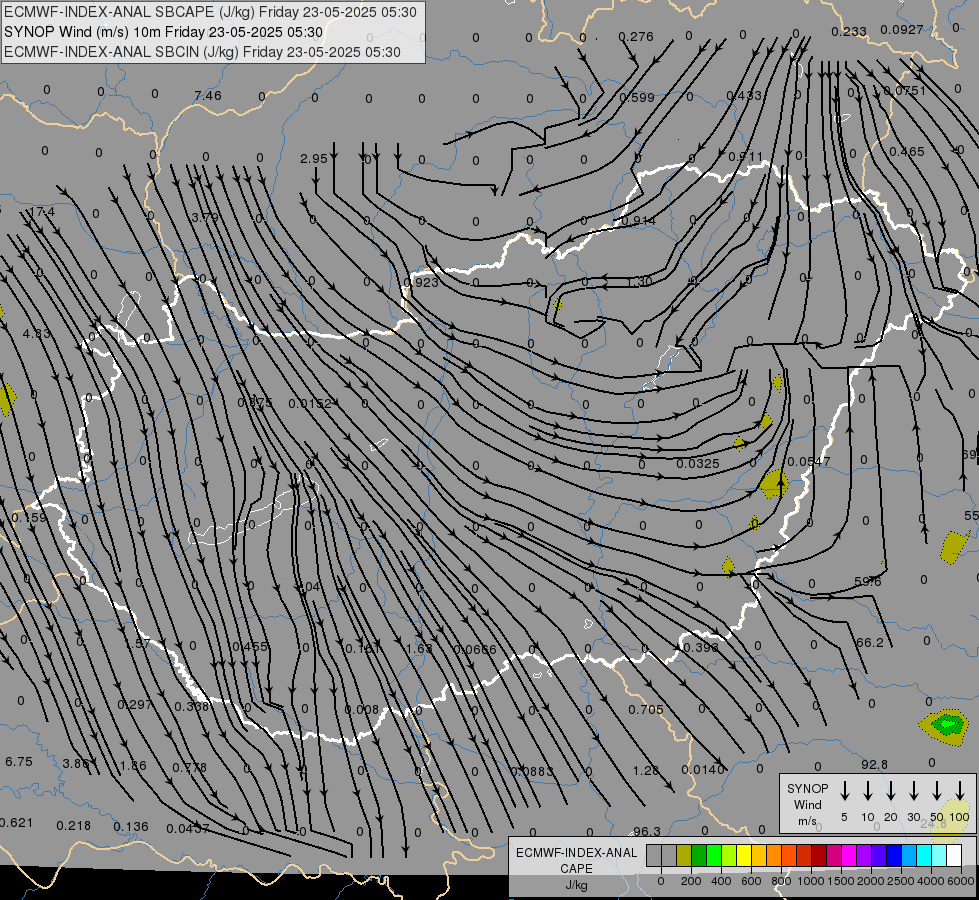This screenshot has width=979, height=900.
Task: Click the SYNOP legend arrow above 100
Action: tap(960, 791)
